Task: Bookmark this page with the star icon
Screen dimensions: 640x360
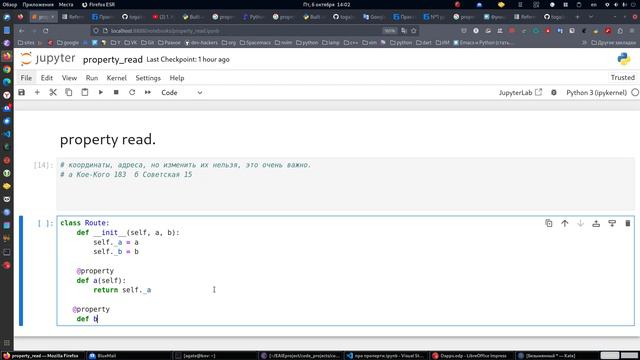Action: click(x=413, y=31)
